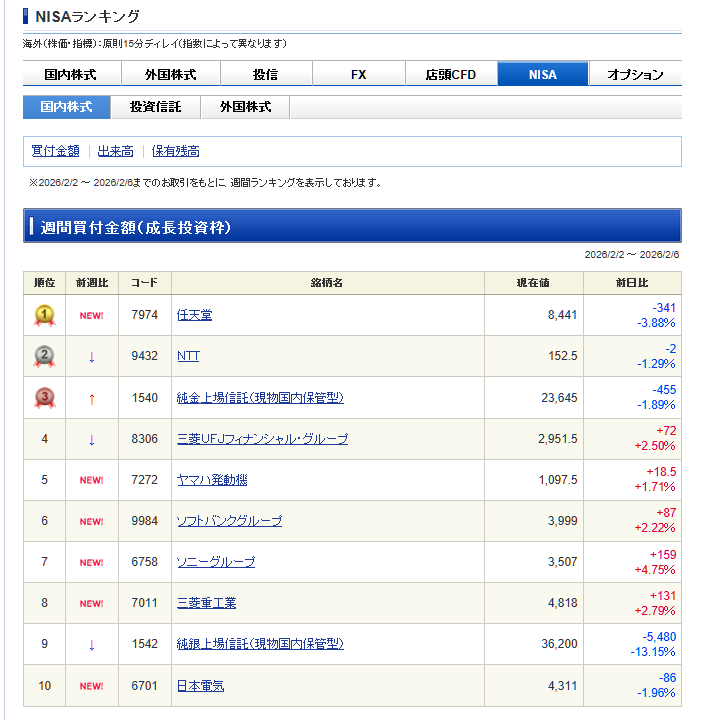Screen dimensions: 714x720
Task: Open the 投信 tab
Action: 266,74
